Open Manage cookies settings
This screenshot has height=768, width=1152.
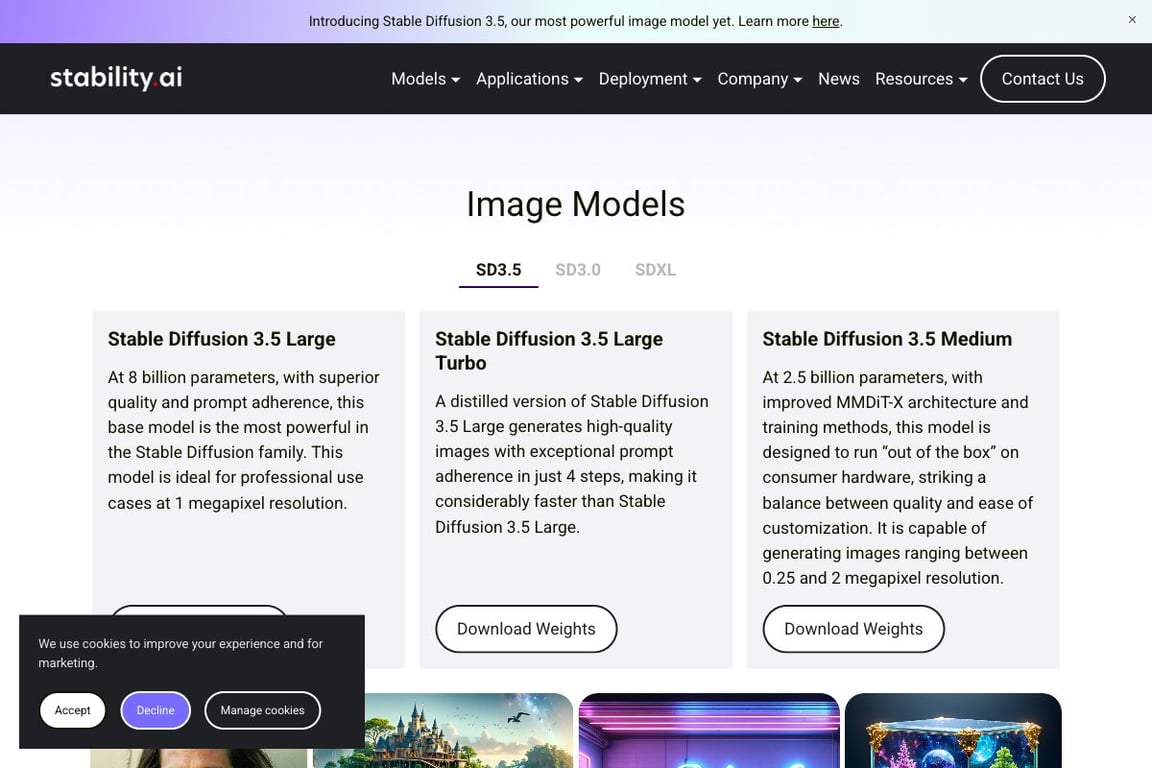click(262, 710)
